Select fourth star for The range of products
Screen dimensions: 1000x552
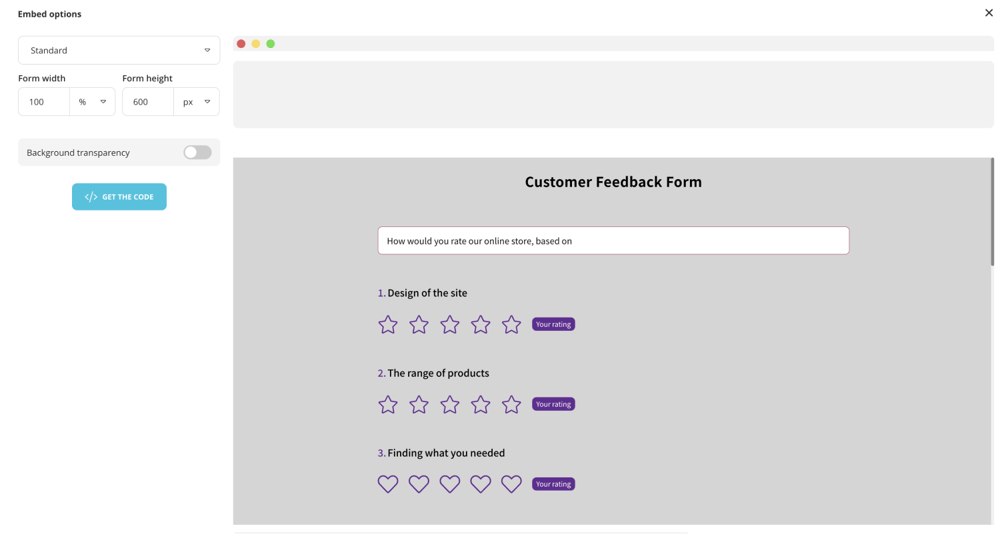481,404
